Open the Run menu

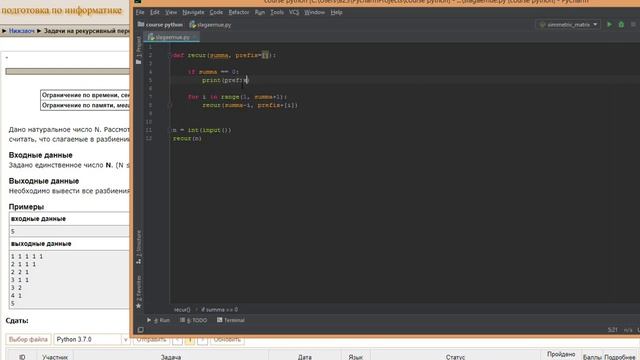[x=260, y=12]
